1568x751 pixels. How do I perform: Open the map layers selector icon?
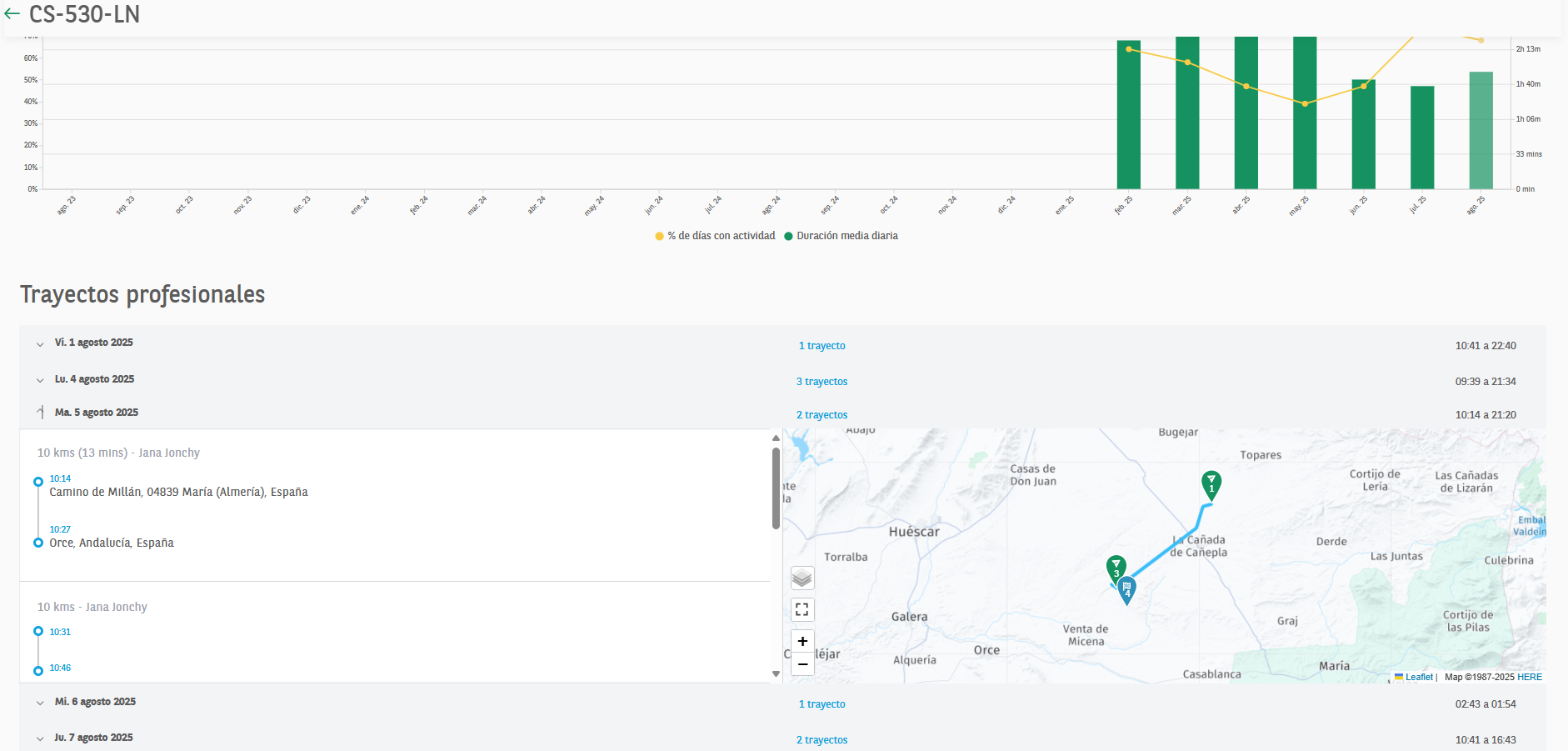tap(802, 578)
